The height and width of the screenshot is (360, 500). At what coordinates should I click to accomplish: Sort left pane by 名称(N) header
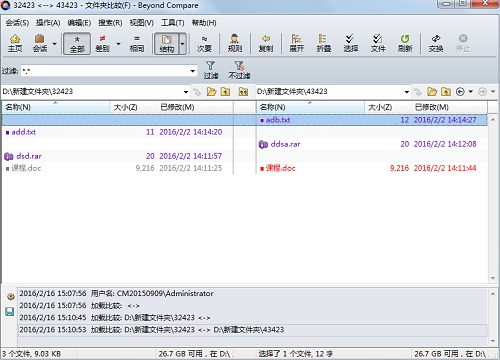(56, 107)
